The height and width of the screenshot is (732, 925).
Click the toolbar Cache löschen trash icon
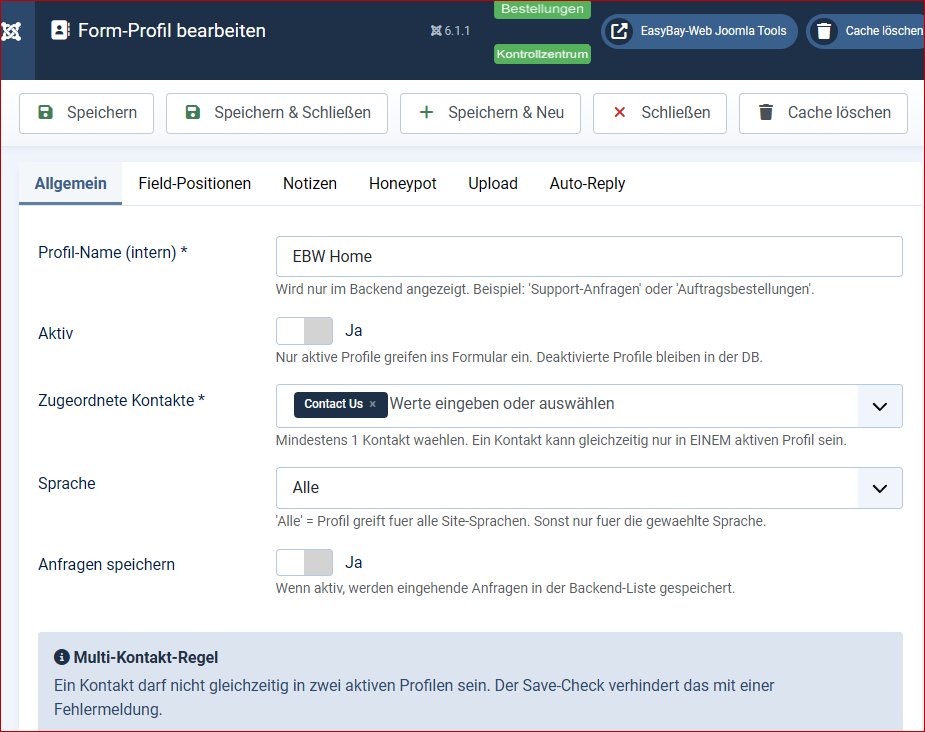(x=766, y=112)
